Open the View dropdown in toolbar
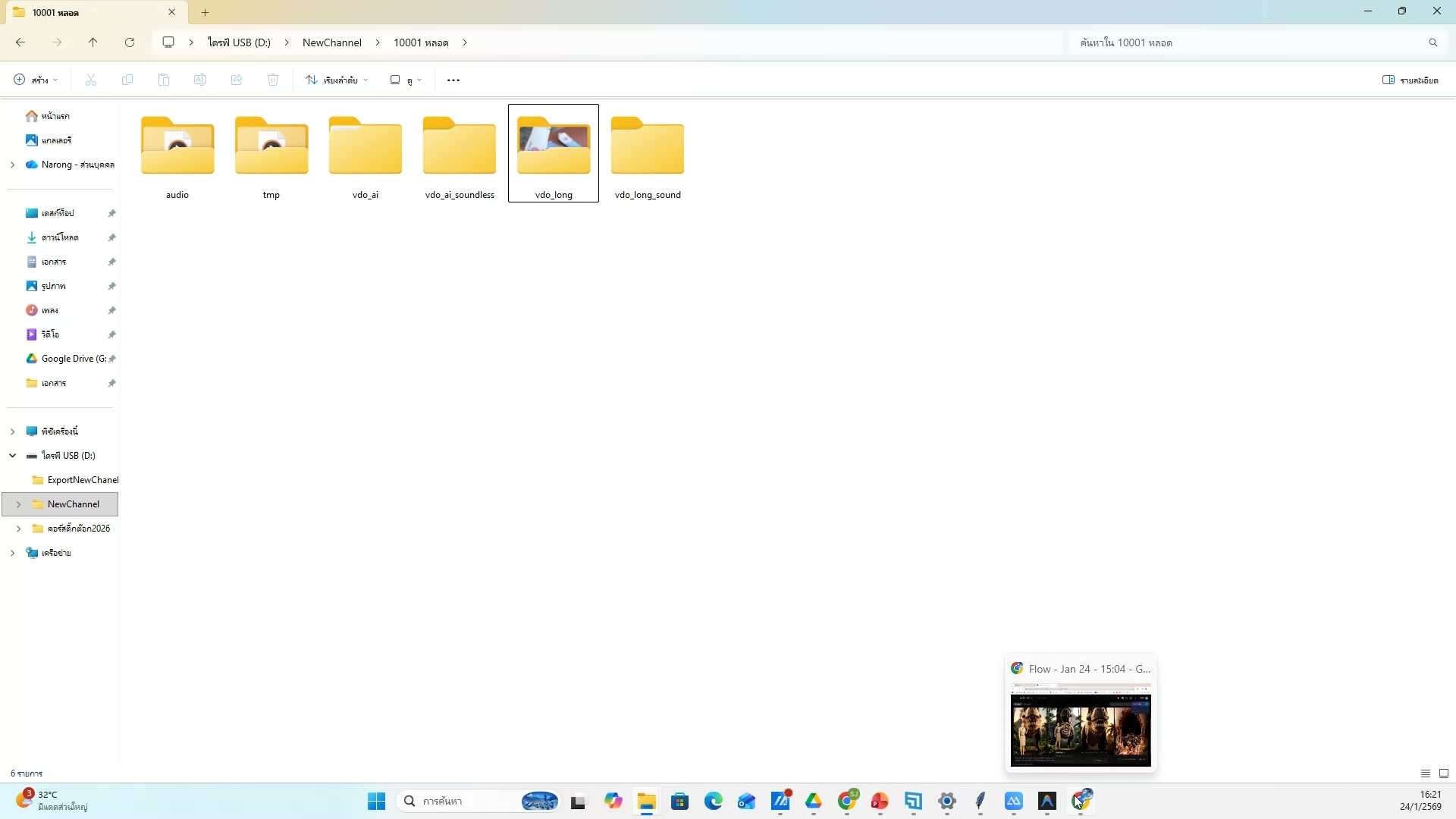This screenshot has width=1456, height=819. click(x=406, y=80)
